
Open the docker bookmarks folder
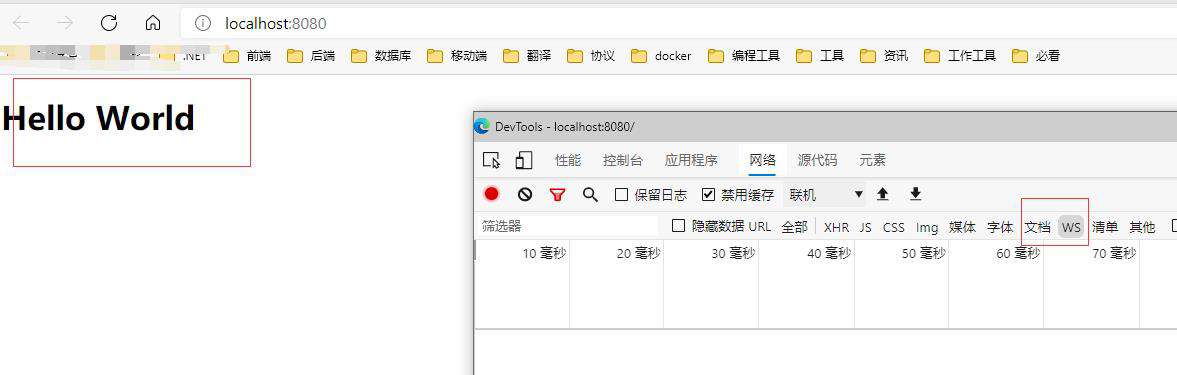(661, 56)
